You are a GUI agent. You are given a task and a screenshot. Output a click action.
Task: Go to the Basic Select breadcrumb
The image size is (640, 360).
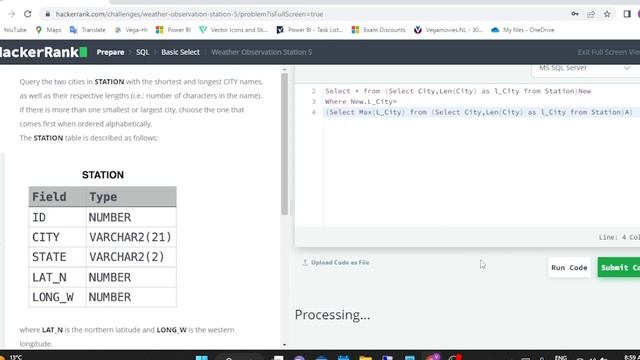tap(180, 52)
